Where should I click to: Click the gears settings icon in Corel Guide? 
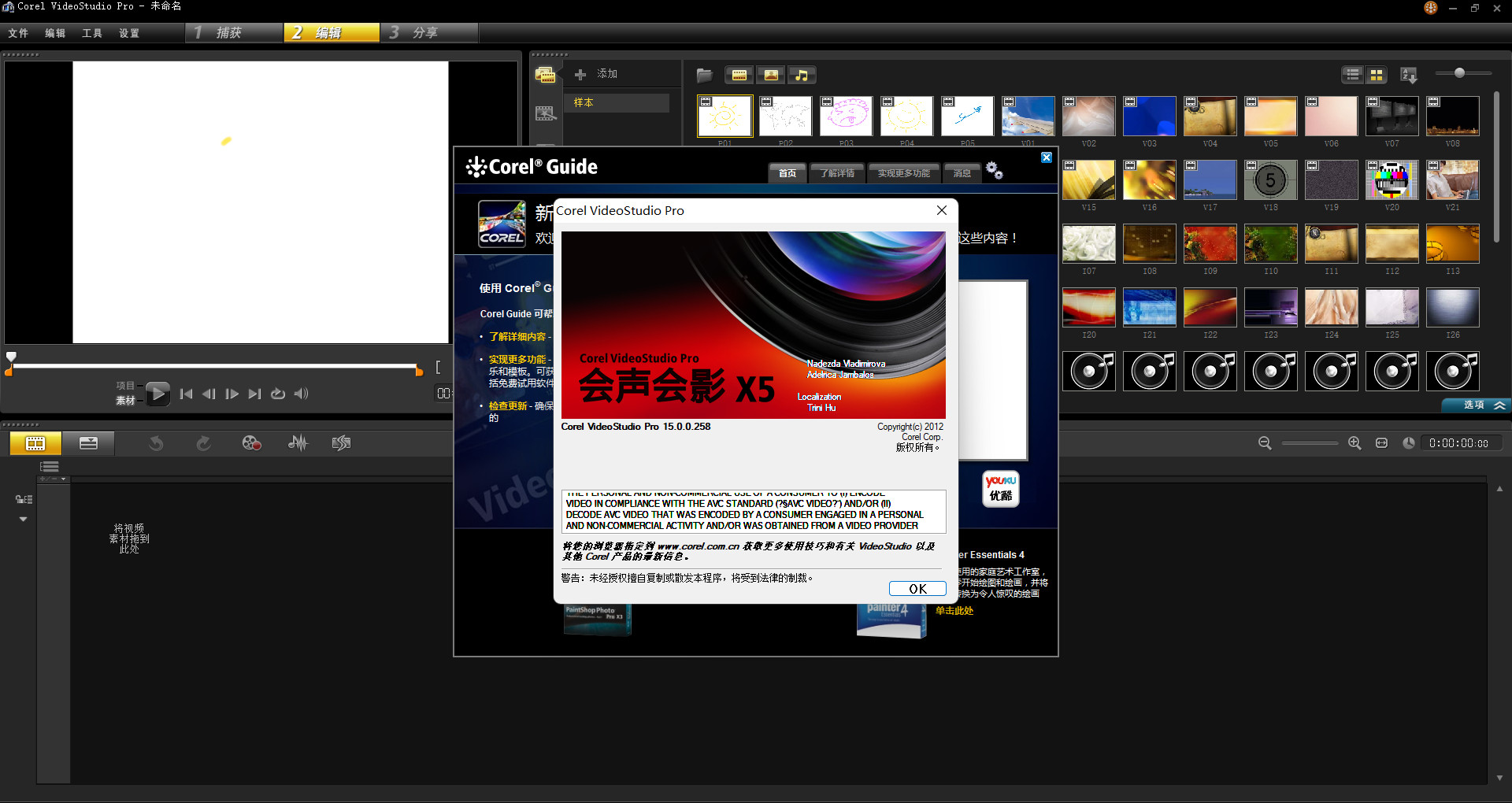coord(995,170)
